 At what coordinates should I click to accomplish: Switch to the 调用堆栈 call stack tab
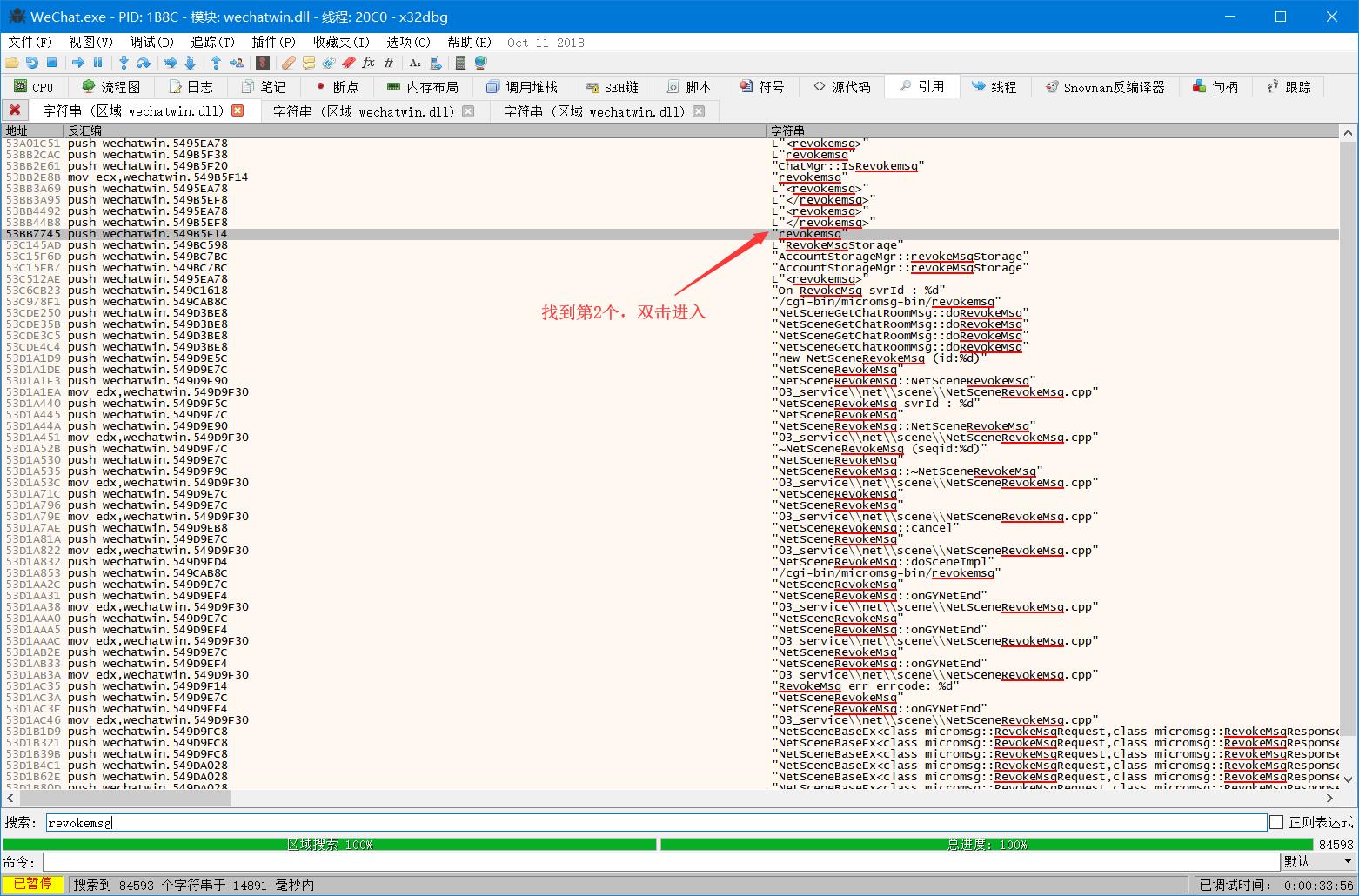point(522,87)
